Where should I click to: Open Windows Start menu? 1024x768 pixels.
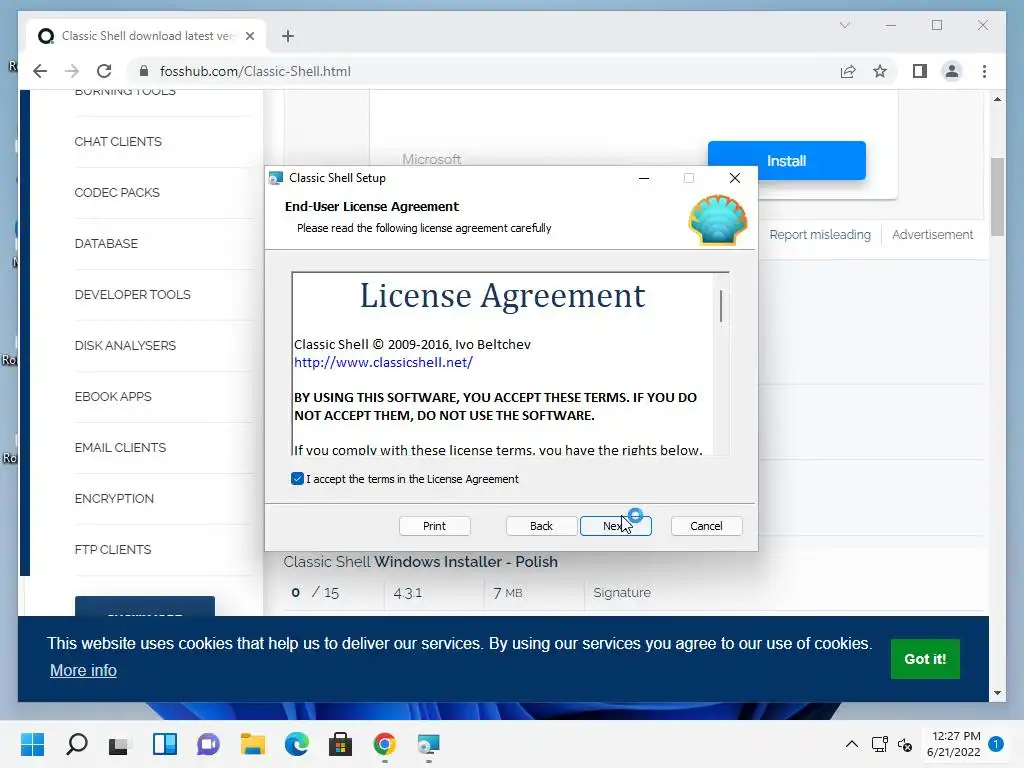(x=32, y=744)
